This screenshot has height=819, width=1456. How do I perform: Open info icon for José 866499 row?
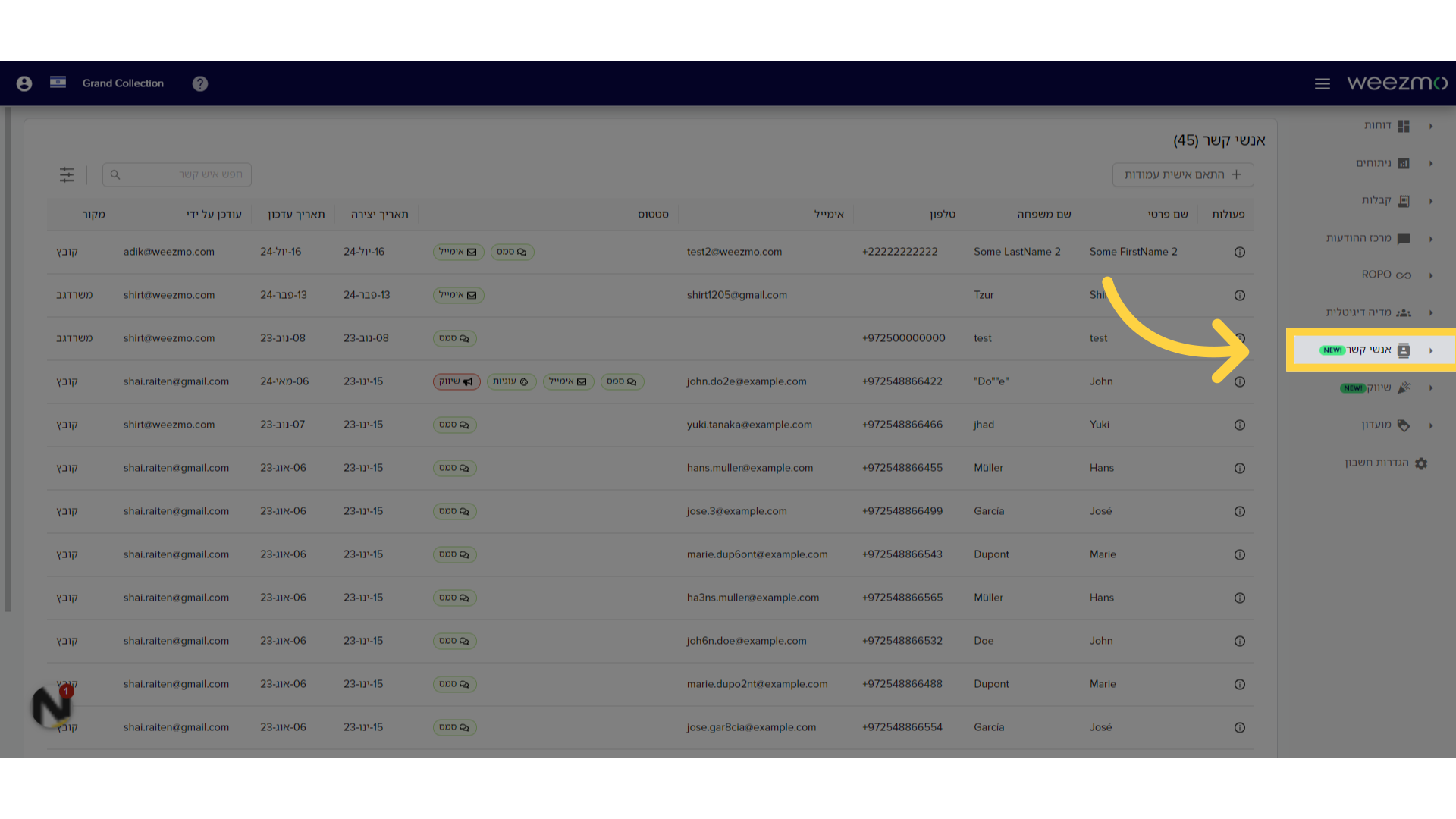click(1240, 511)
